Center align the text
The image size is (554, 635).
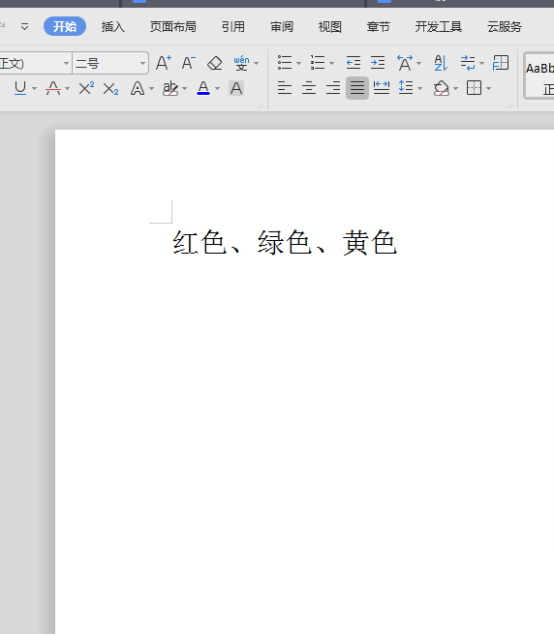coord(309,88)
